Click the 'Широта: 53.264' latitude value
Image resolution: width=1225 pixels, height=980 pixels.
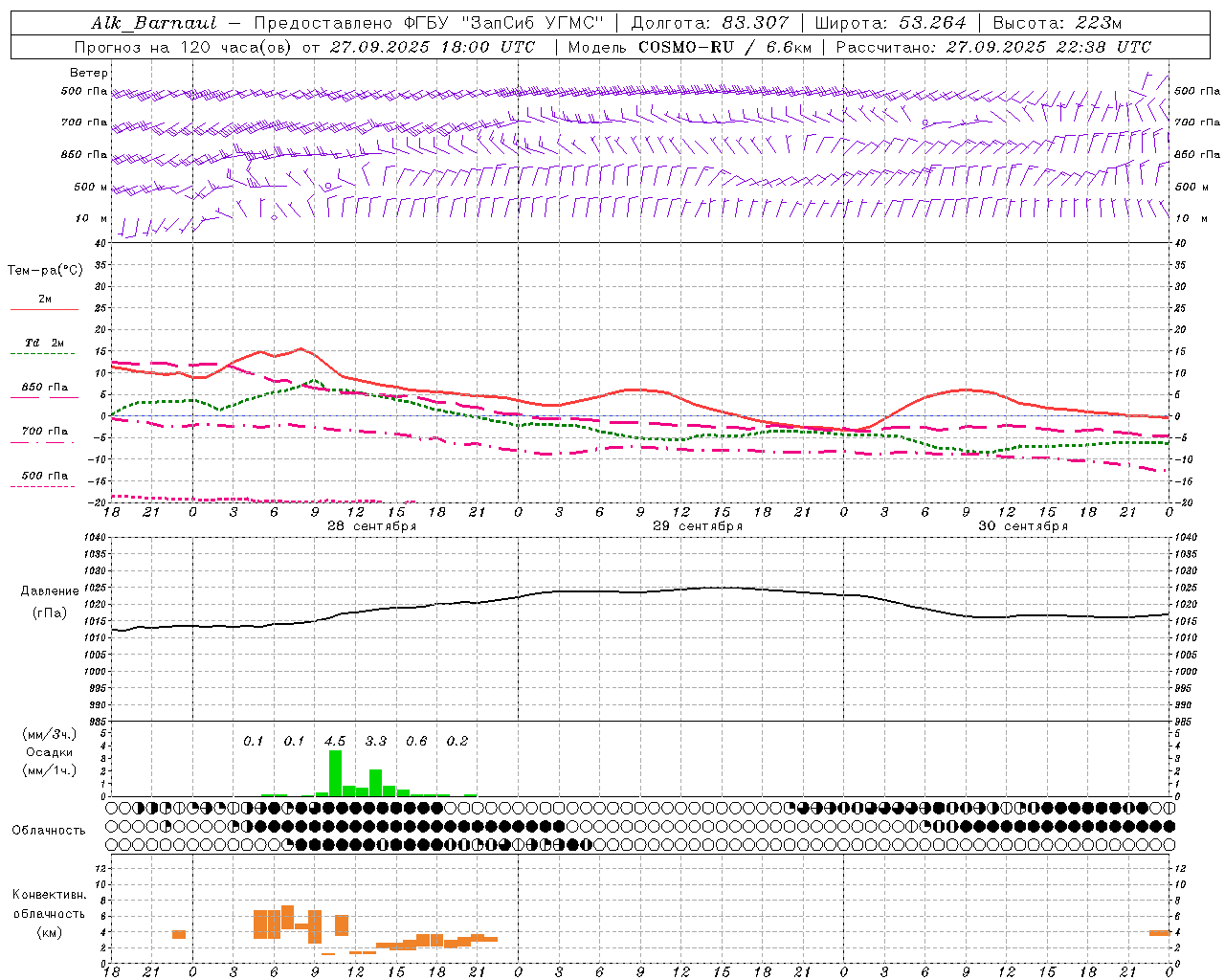tap(891, 23)
